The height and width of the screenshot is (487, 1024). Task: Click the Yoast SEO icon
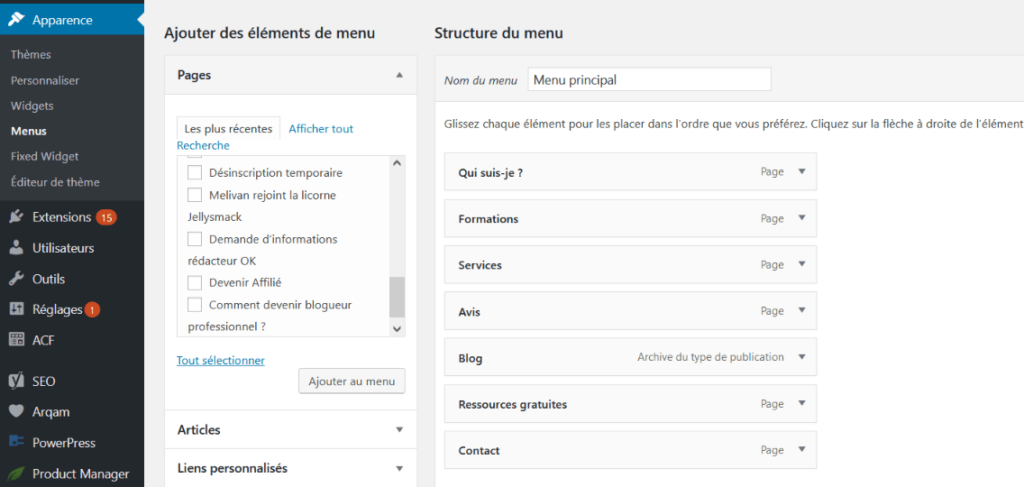16,381
